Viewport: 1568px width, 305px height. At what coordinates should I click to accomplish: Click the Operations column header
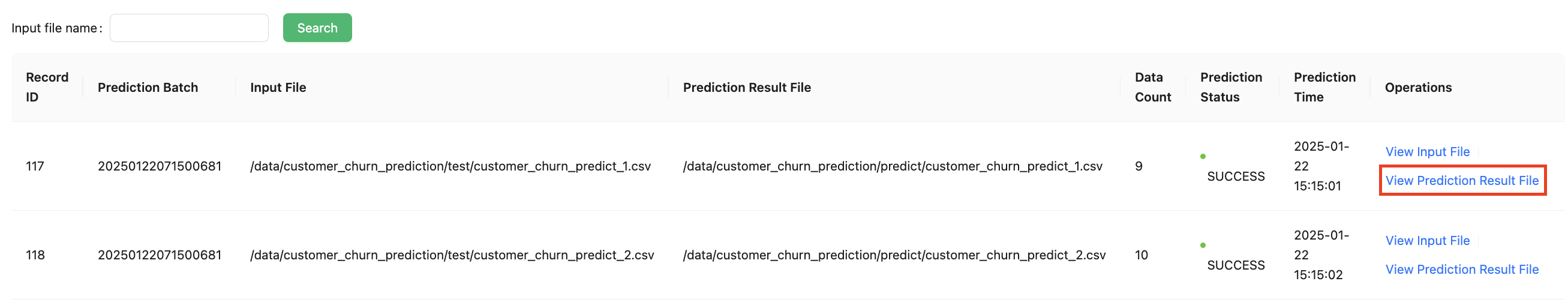[x=1417, y=88]
